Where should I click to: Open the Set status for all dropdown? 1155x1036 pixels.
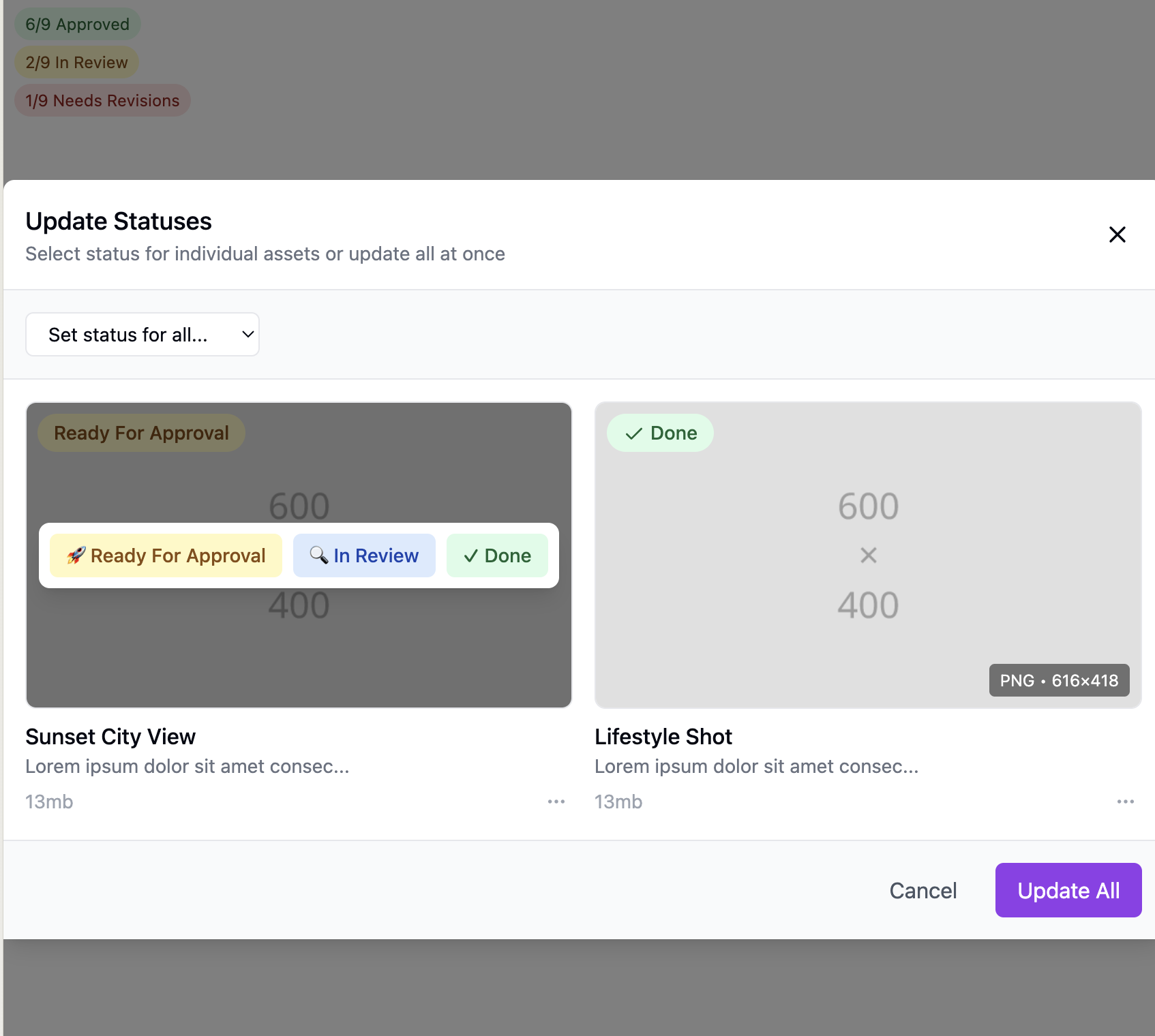coord(142,335)
